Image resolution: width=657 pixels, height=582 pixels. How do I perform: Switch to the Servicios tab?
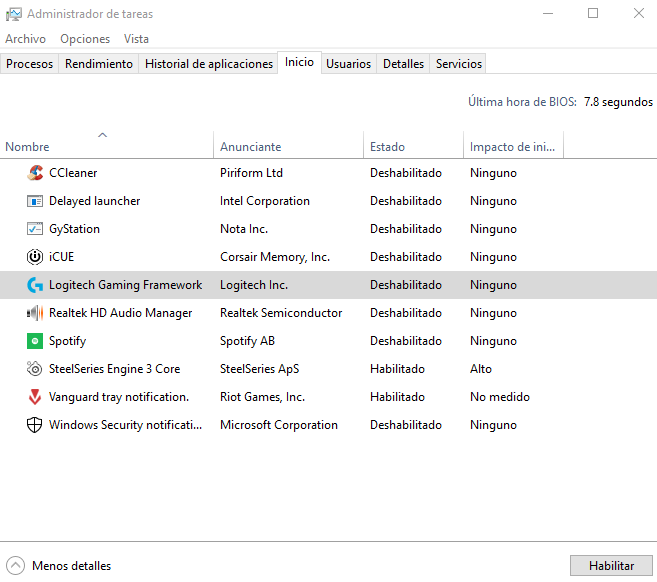coord(459,64)
